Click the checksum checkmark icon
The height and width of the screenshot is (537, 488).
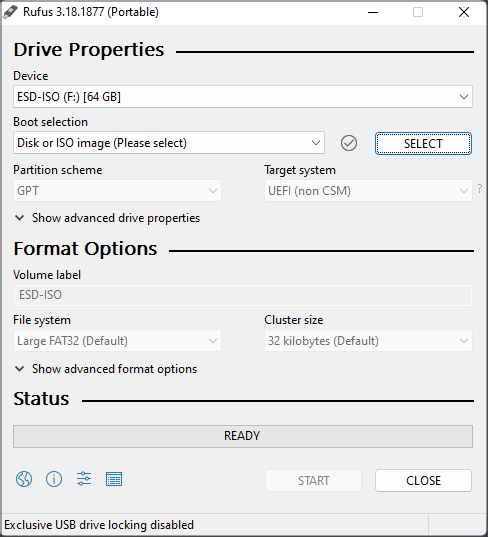tap(349, 143)
